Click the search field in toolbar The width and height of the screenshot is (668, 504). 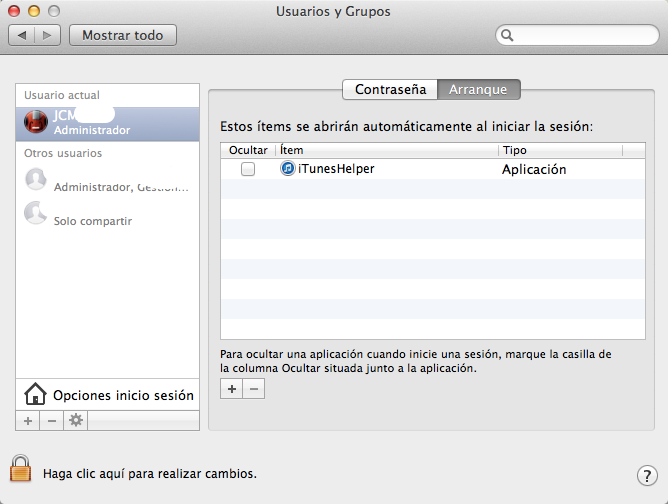577,35
